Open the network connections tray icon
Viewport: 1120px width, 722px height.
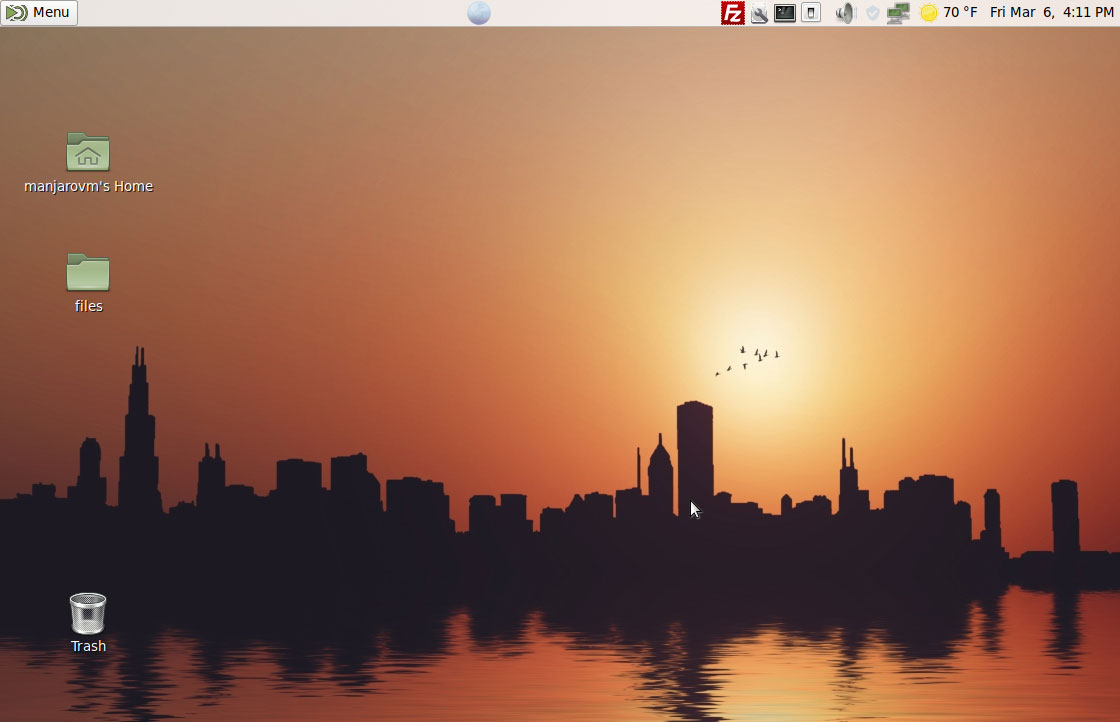click(x=898, y=13)
